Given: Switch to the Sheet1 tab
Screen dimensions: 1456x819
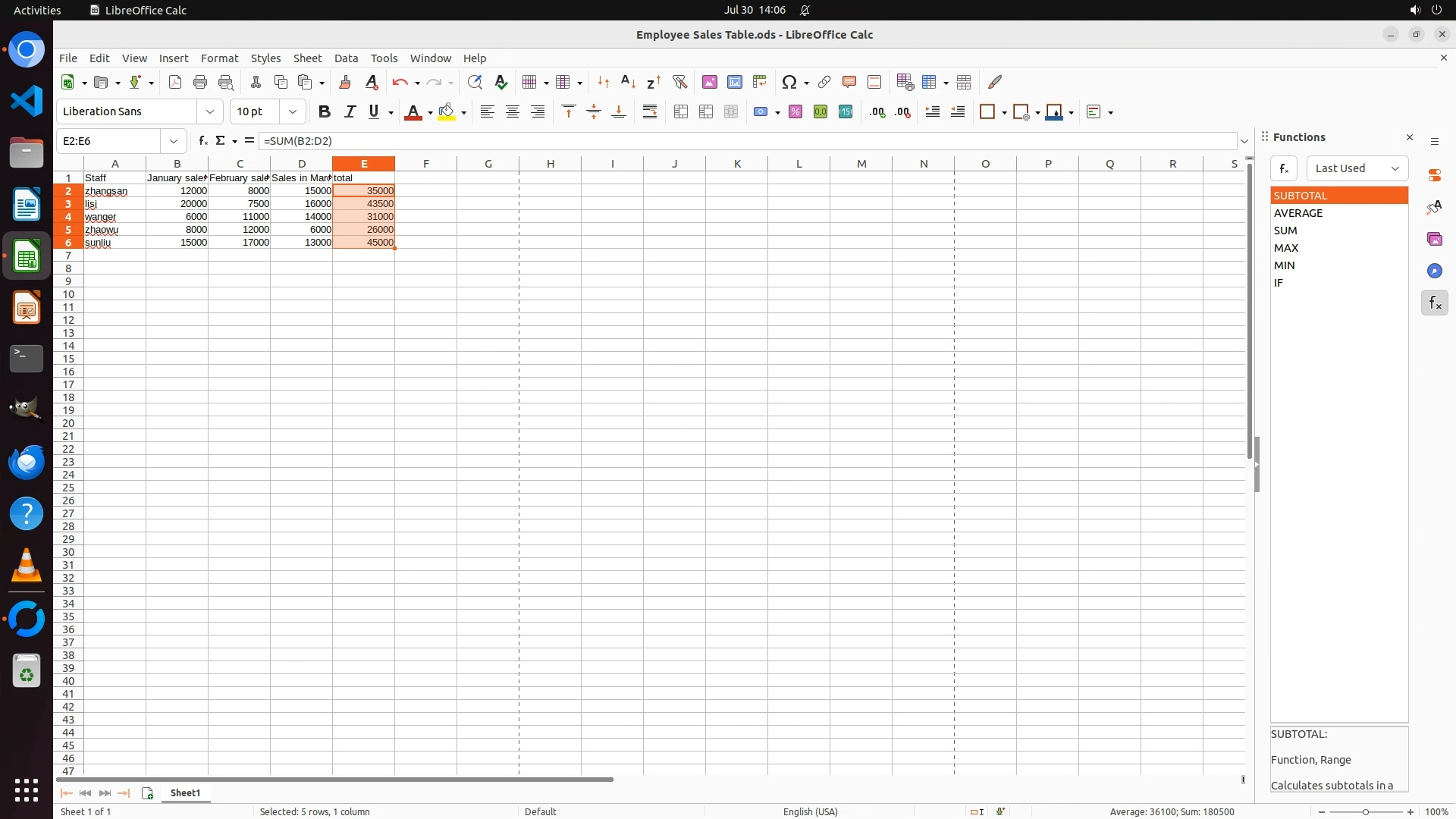Looking at the screenshot, I should coord(185,793).
